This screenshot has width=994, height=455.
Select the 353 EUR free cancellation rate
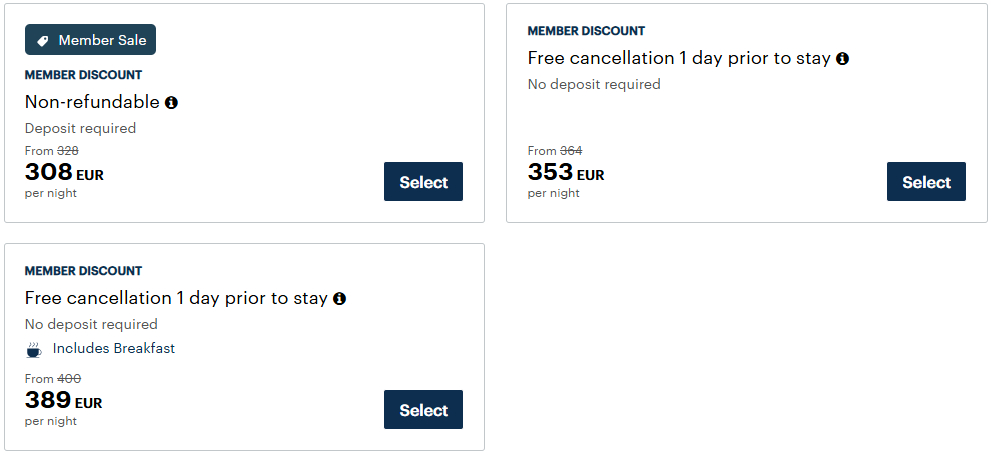pyautogui.click(x=926, y=181)
